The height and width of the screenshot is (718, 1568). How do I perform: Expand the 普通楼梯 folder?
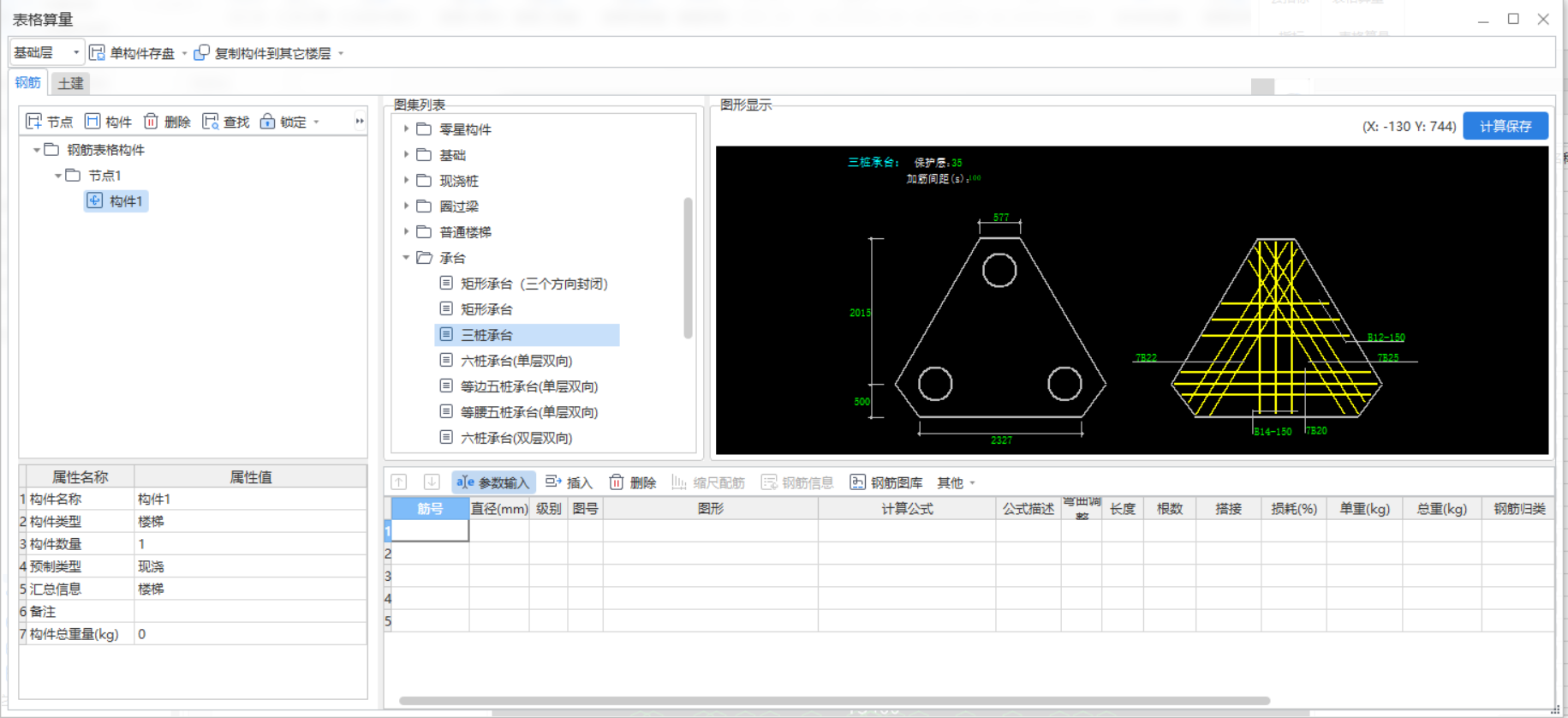(406, 231)
